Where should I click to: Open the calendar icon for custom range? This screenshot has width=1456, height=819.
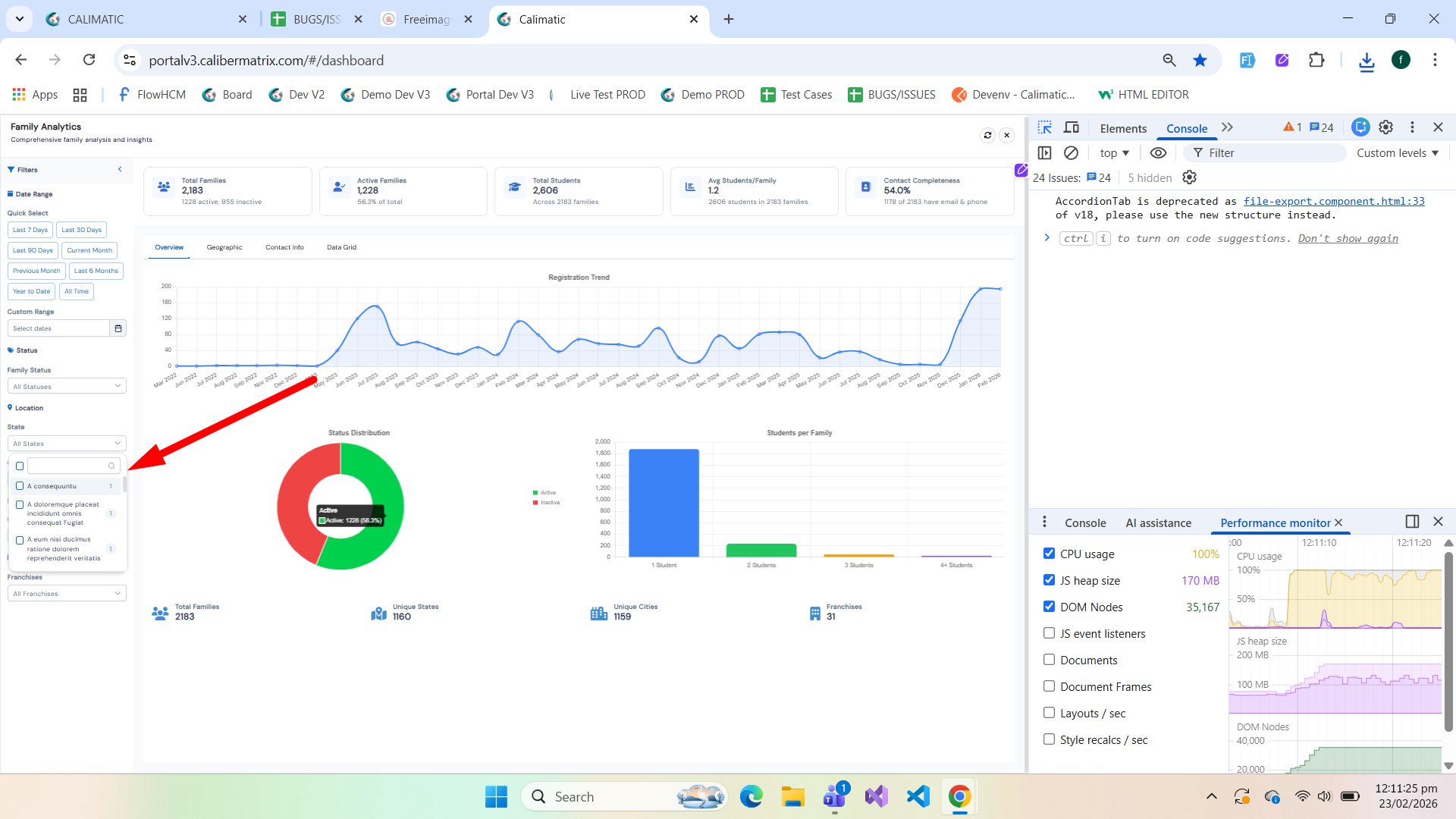tap(118, 328)
